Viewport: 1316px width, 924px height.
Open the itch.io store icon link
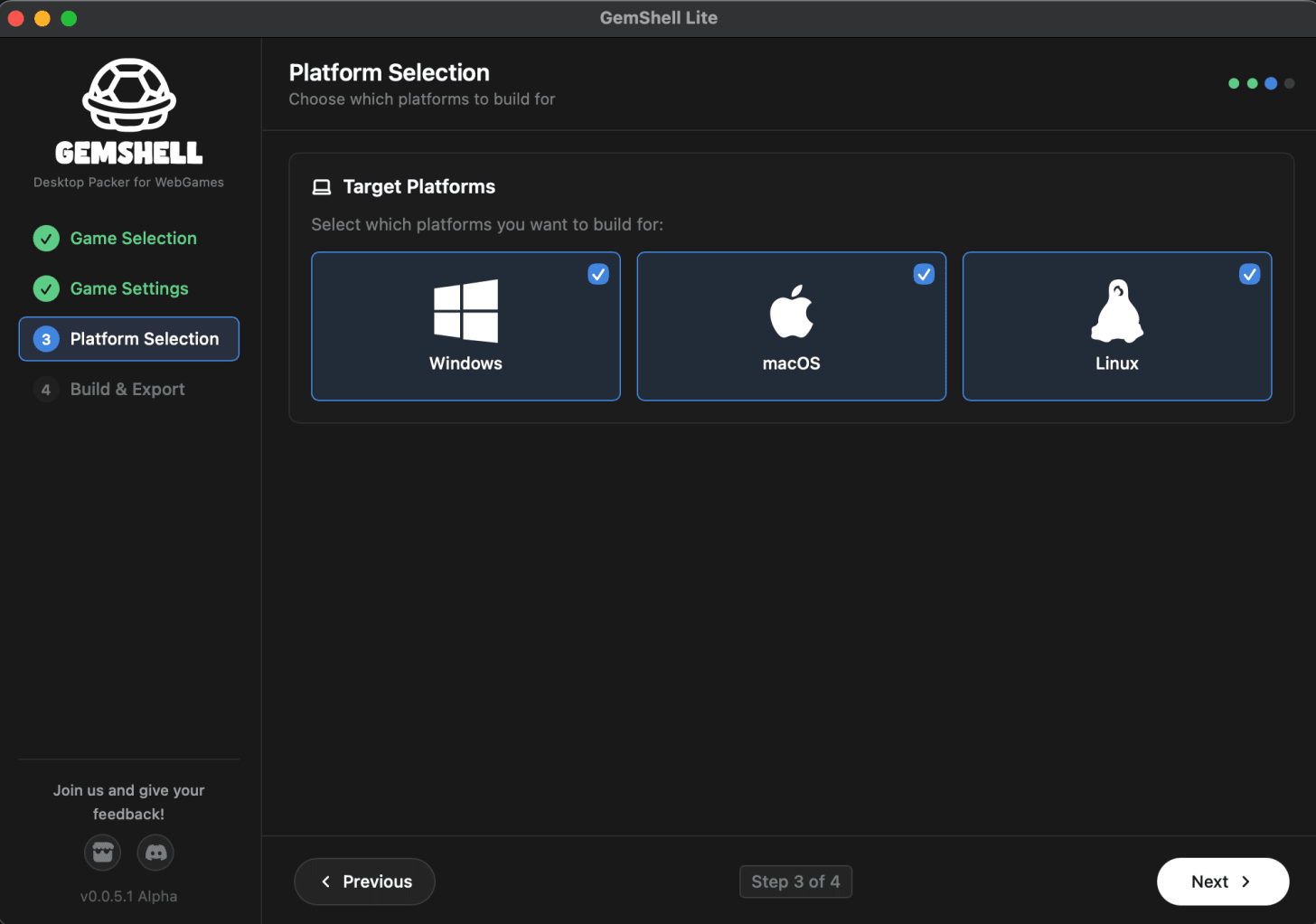pyautogui.click(x=102, y=852)
